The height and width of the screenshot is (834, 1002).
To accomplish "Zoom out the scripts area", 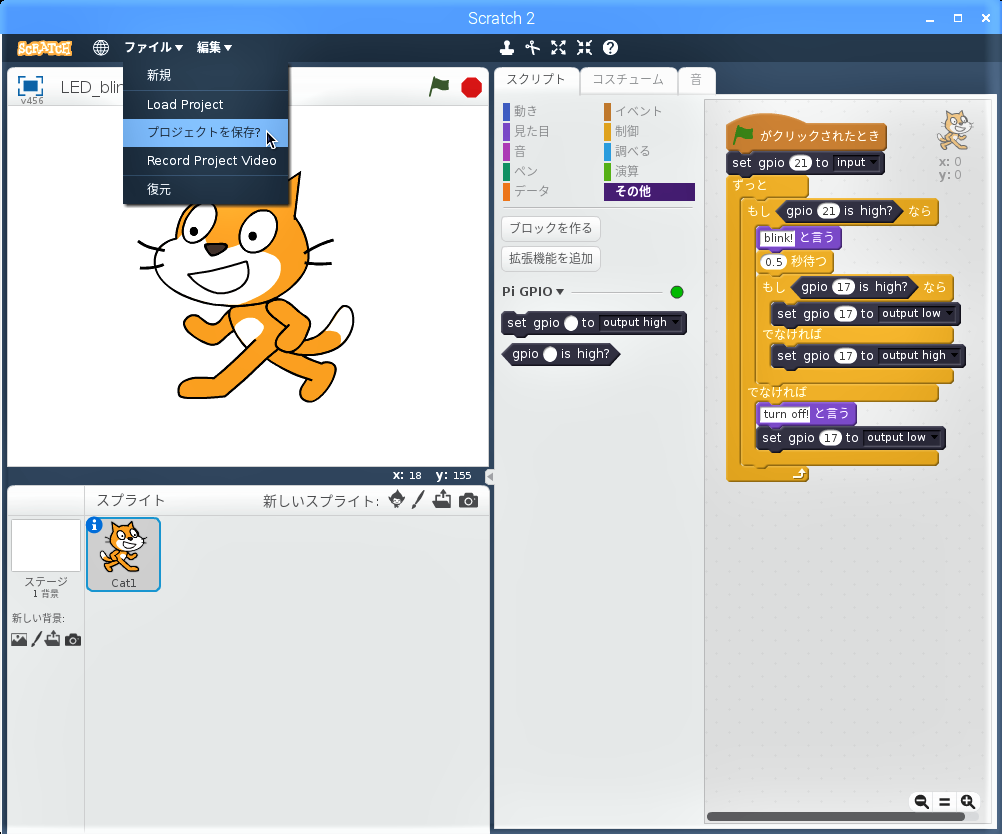I will point(921,801).
